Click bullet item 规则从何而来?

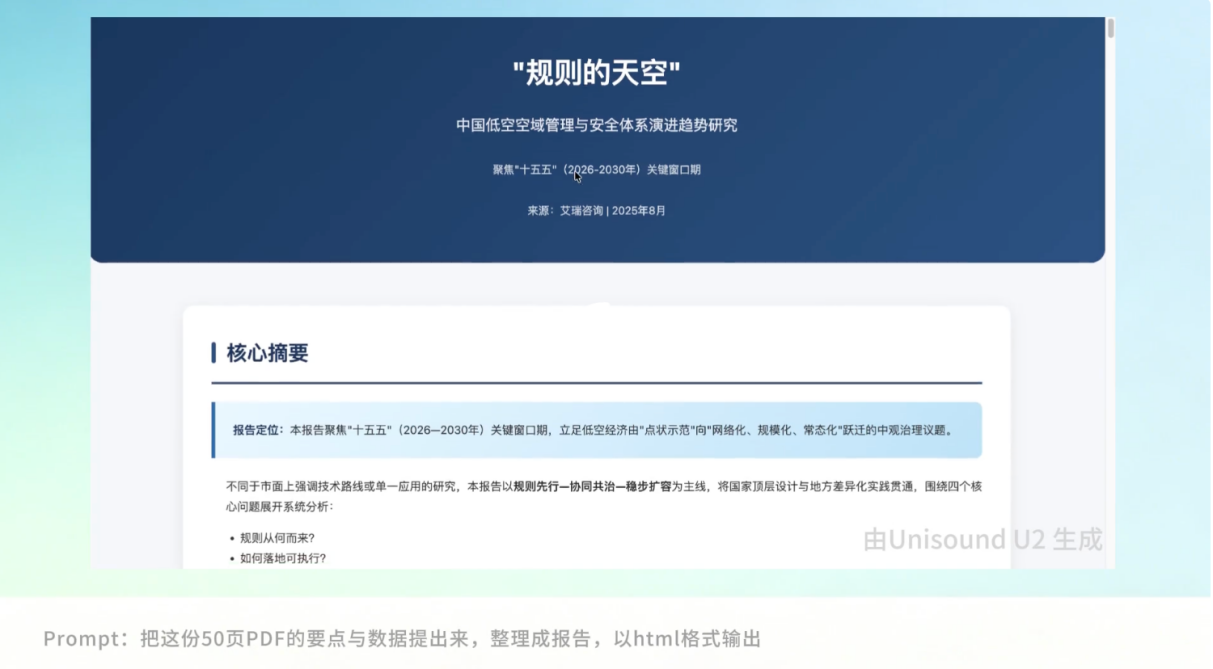(277, 538)
